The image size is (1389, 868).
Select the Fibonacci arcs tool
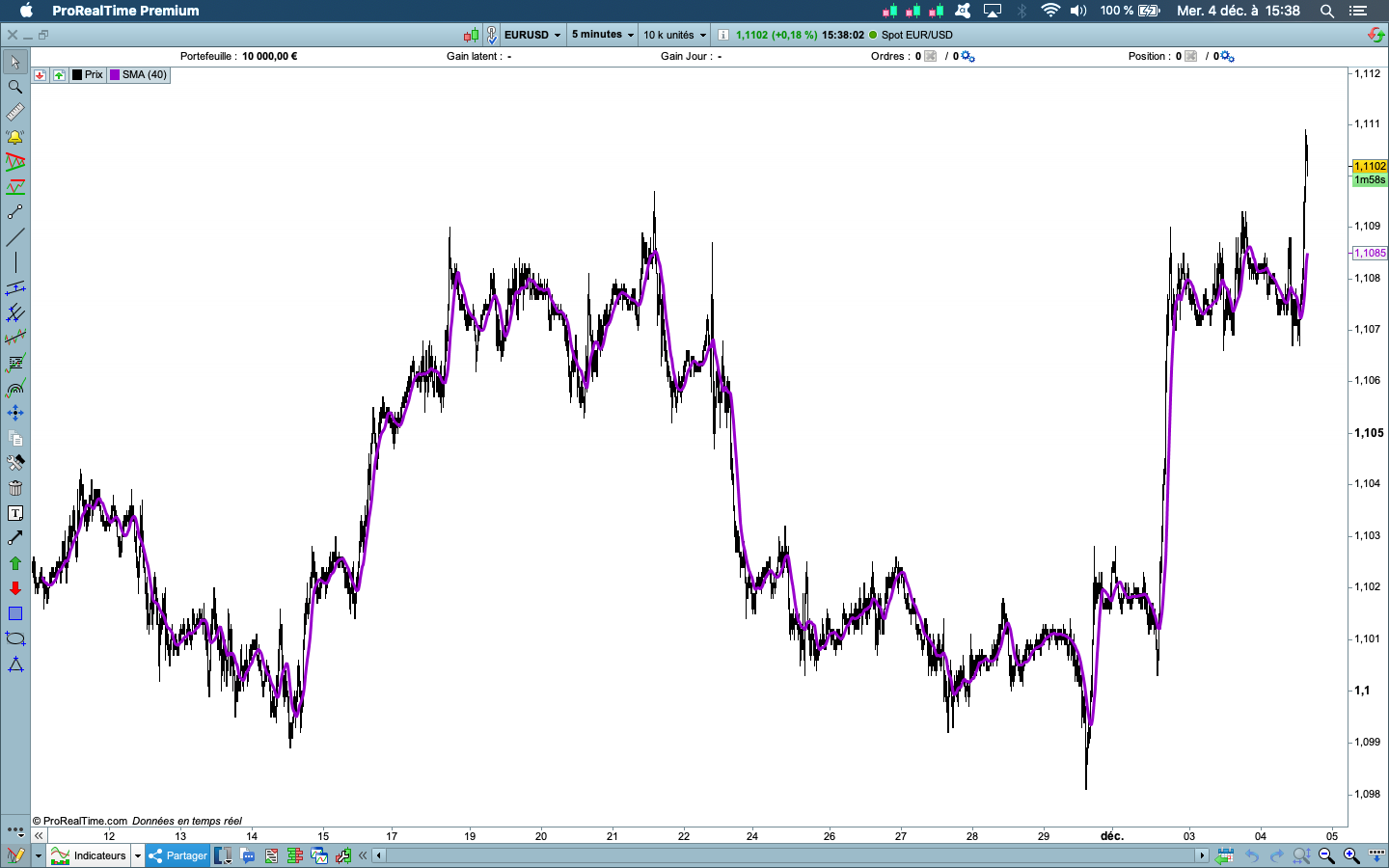[x=14, y=388]
